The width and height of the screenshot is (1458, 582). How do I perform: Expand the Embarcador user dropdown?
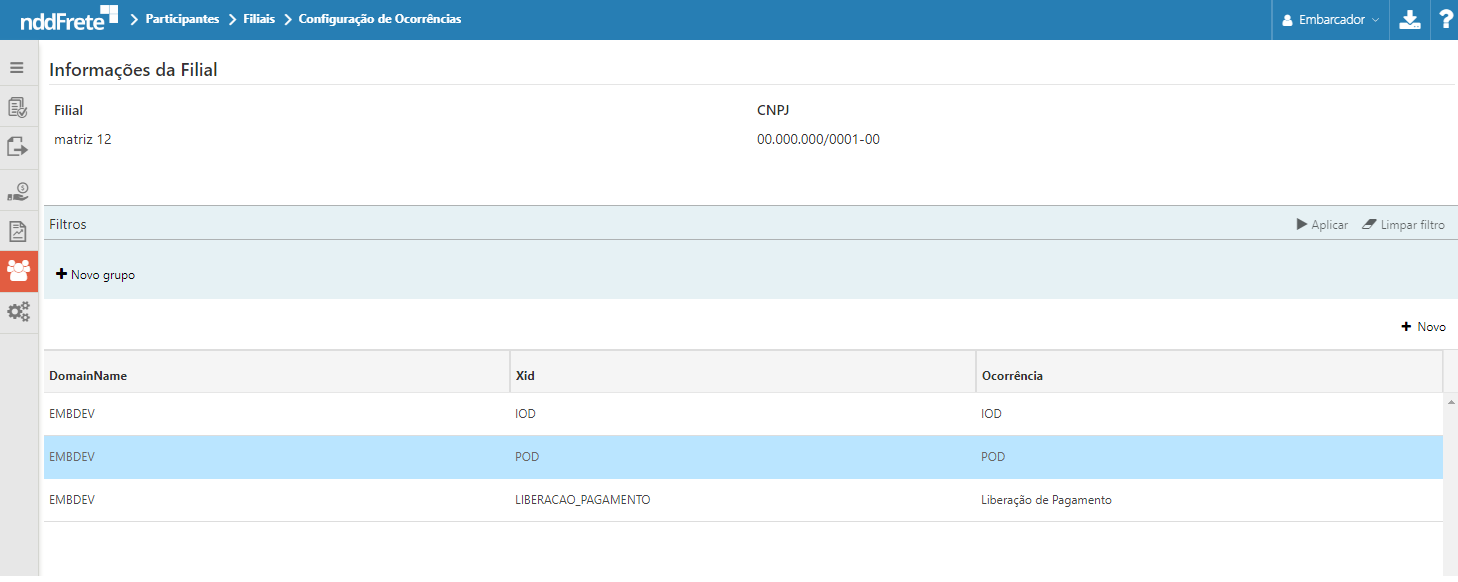point(1330,20)
